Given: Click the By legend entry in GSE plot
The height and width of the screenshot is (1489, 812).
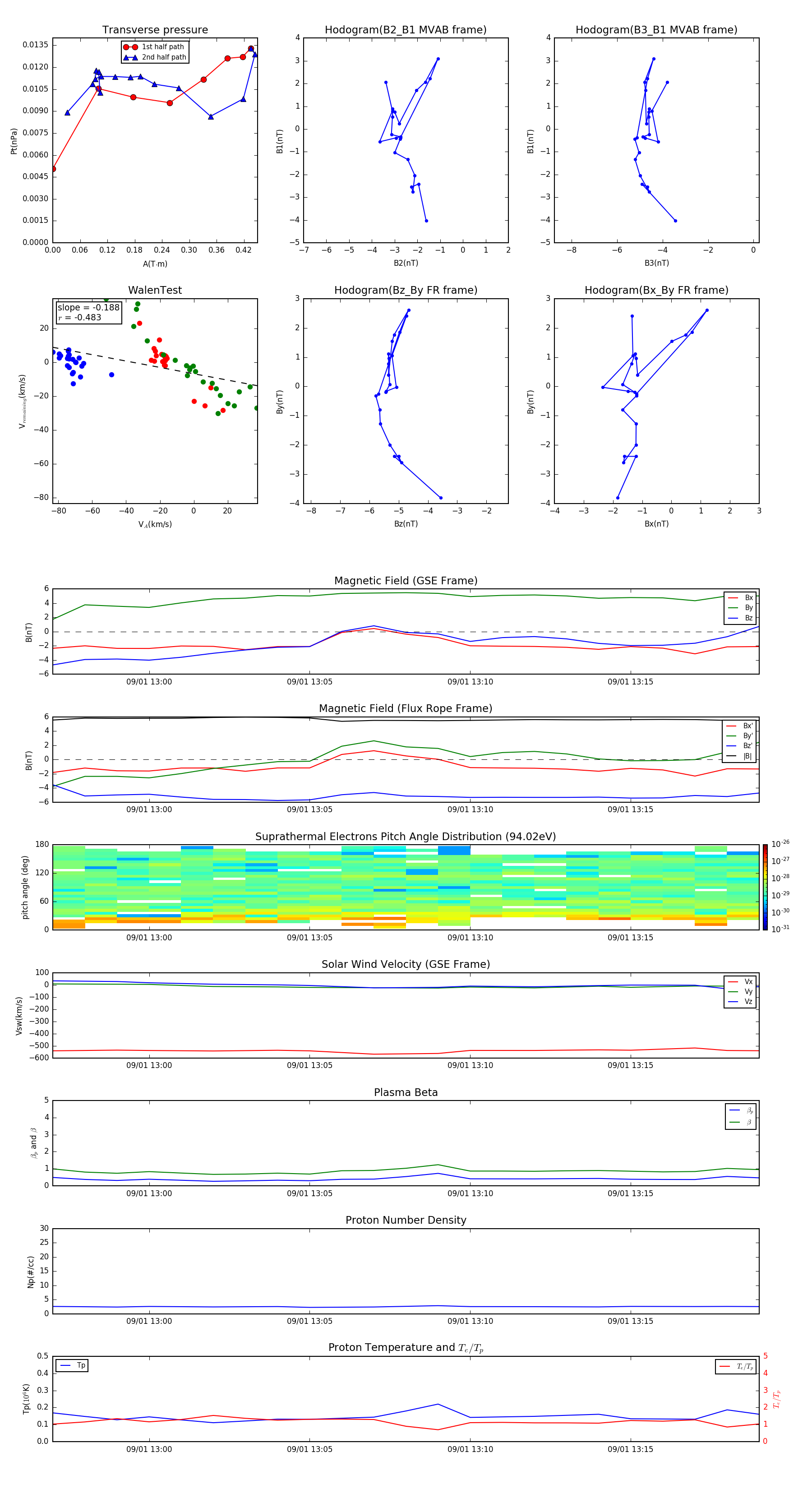Looking at the screenshot, I should (740, 607).
